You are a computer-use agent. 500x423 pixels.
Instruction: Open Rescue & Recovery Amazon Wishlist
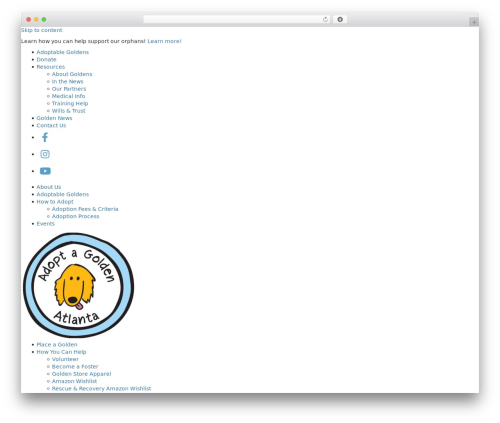point(102,389)
